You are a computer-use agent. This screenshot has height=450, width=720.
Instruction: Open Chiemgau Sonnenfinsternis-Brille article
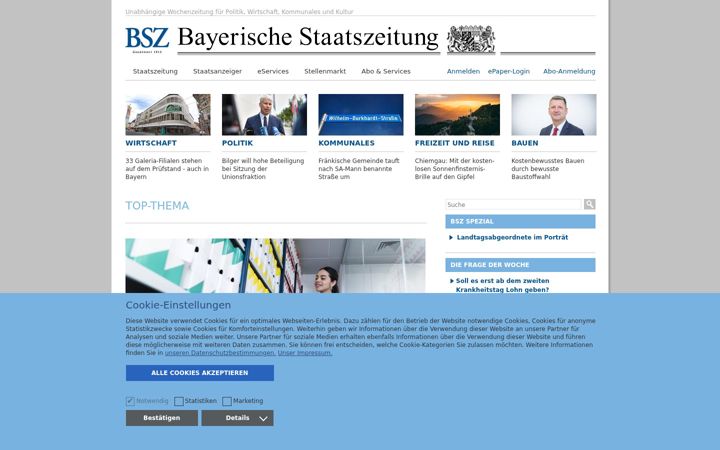click(x=455, y=169)
